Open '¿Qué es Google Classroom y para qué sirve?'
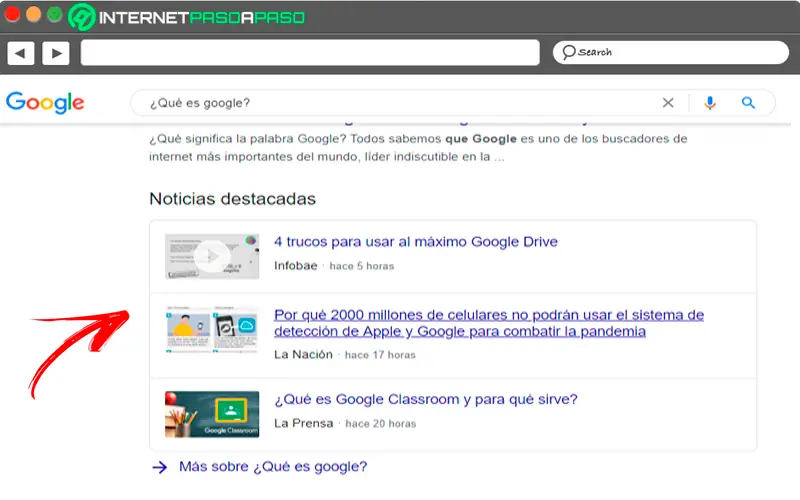800x500 pixels. coord(426,399)
